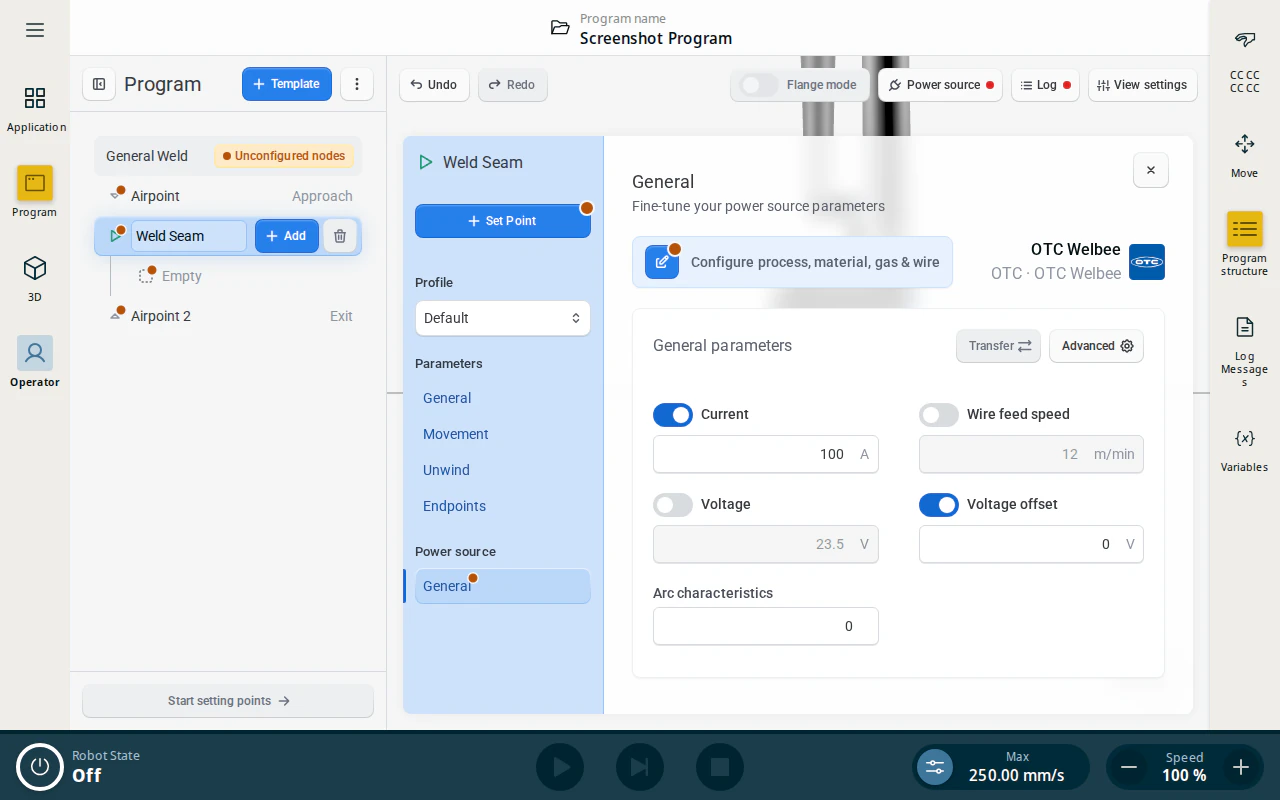Open Log Messages icon

click(1245, 327)
